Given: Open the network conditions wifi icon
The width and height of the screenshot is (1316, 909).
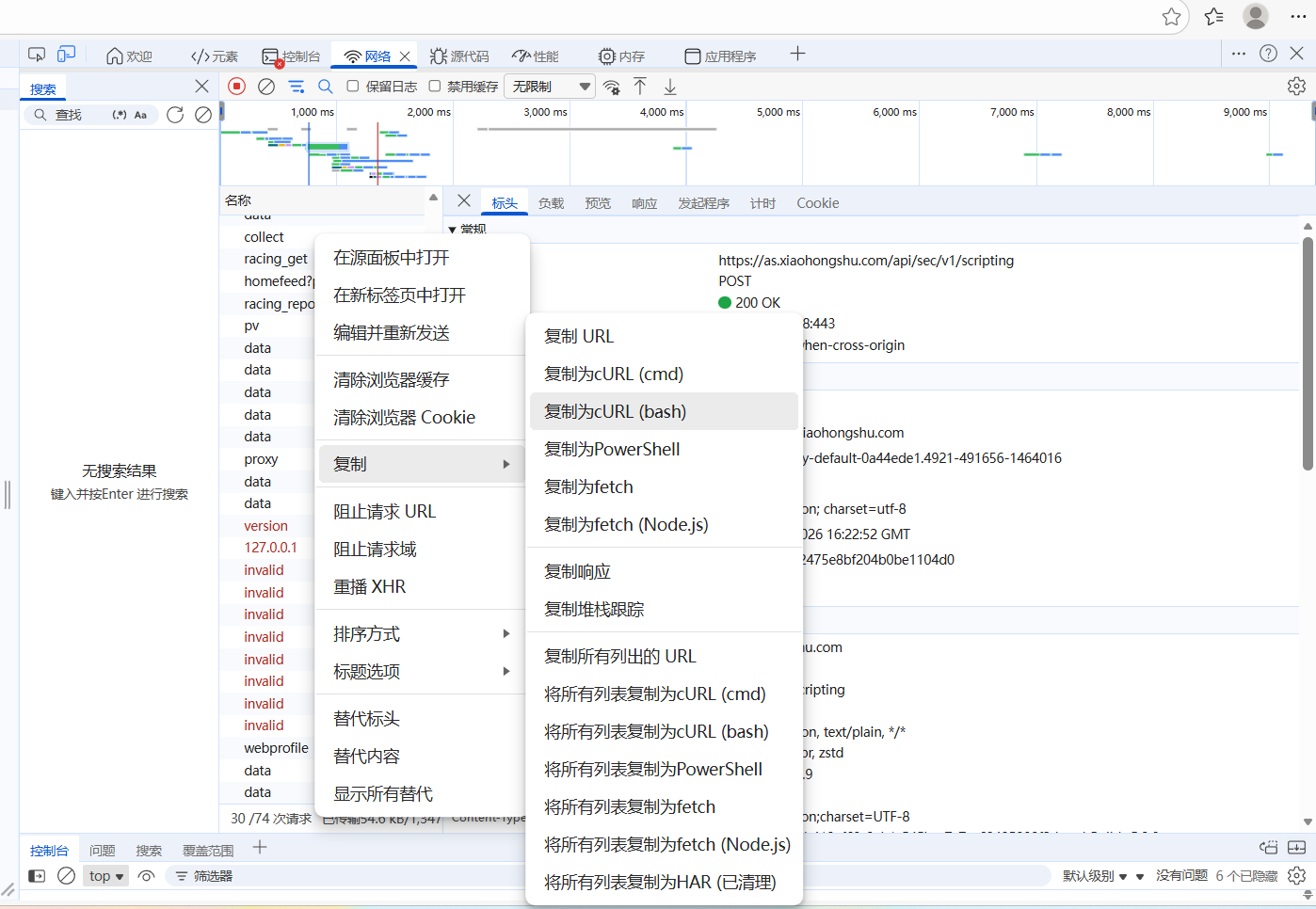Looking at the screenshot, I should point(612,88).
